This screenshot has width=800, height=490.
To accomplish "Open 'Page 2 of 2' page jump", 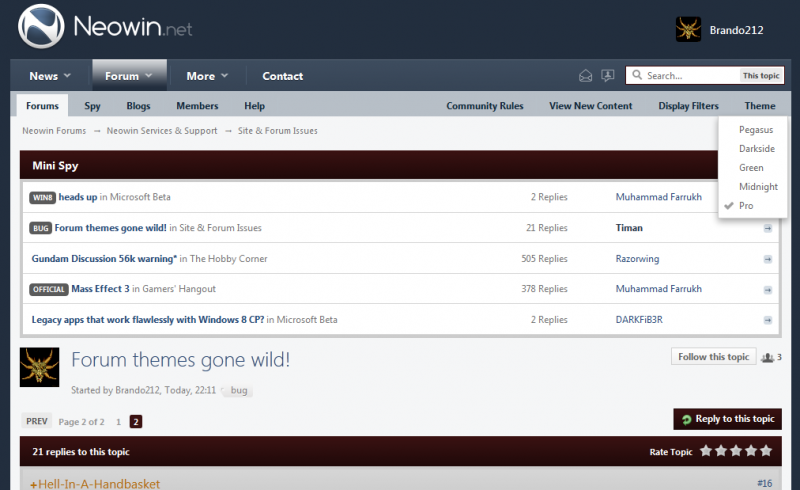I will (x=81, y=422).
